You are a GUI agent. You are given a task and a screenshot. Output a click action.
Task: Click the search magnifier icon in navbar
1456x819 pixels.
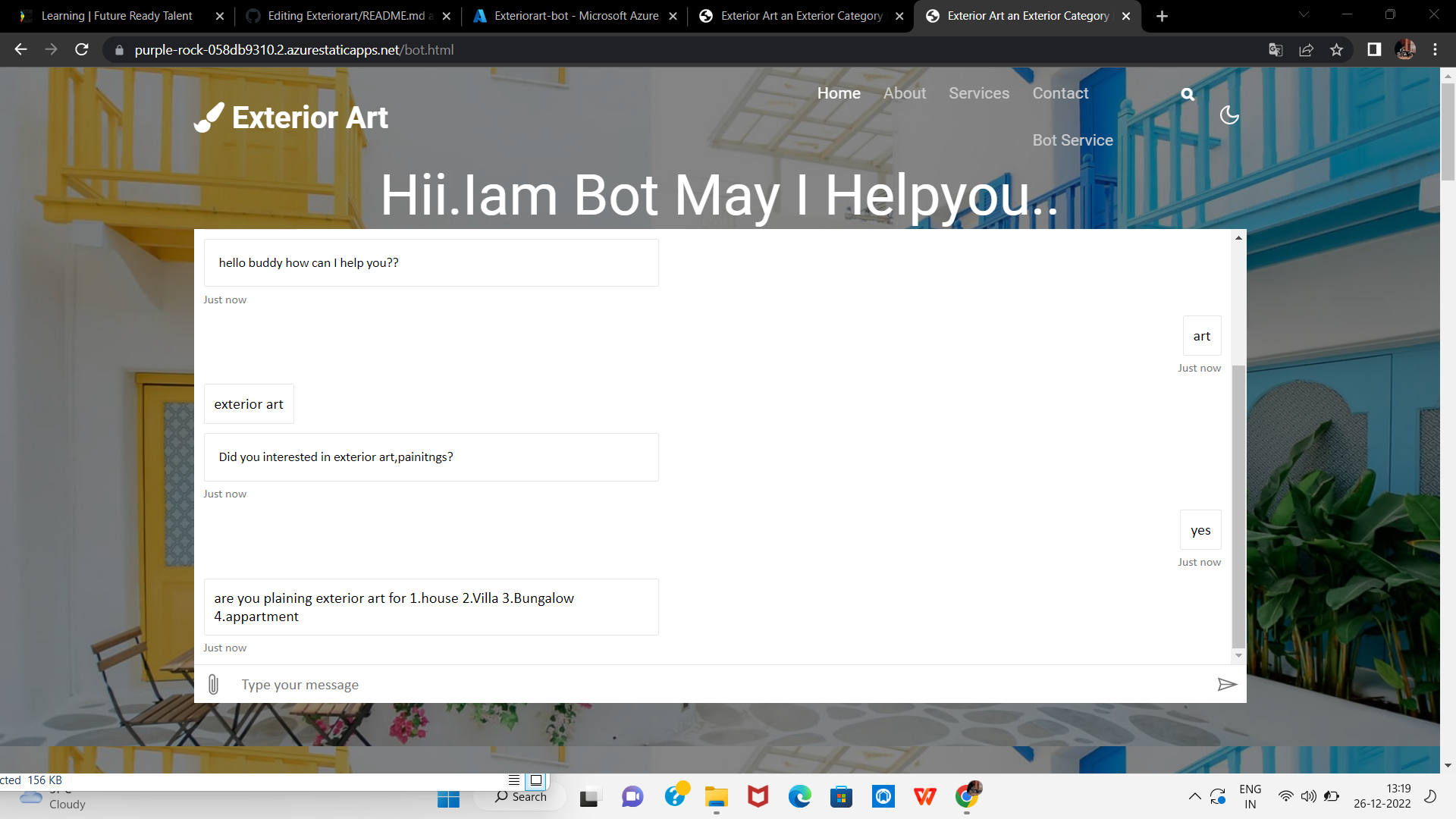[x=1188, y=94]
